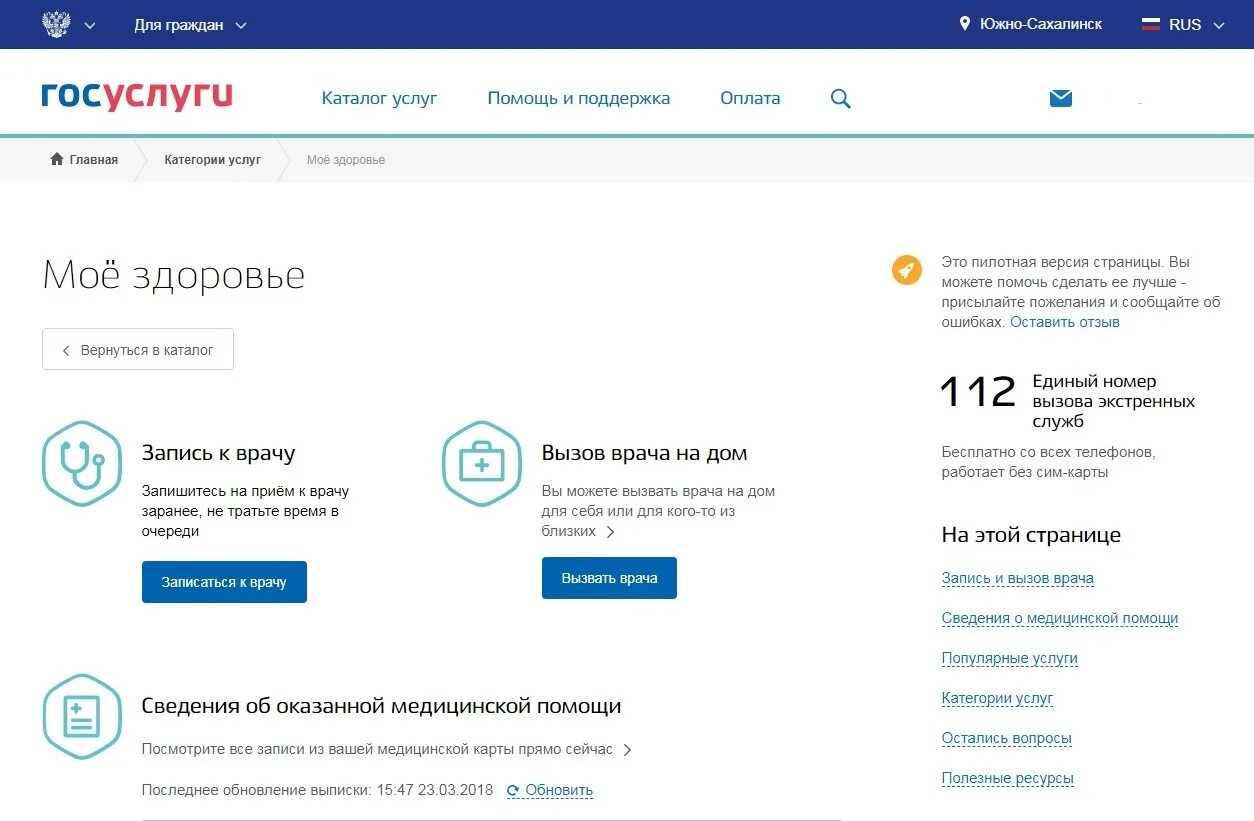The width and height of the screenshot is (1254, 821).
Task: Change city from Южно-Сахалинск
Action: (1040, 24)
